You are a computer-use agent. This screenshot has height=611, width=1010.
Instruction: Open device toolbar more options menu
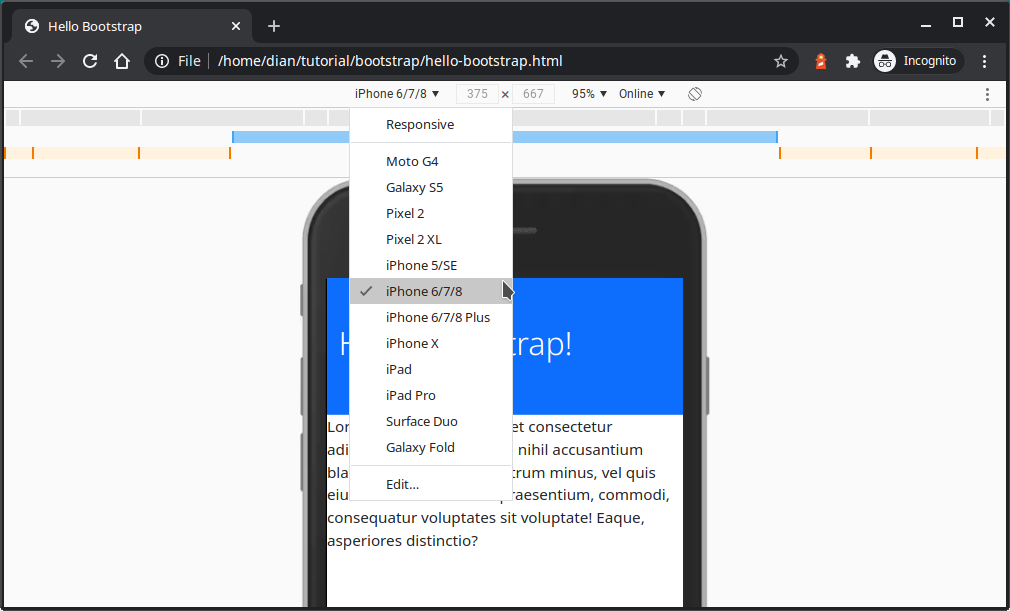click(987, 94)
